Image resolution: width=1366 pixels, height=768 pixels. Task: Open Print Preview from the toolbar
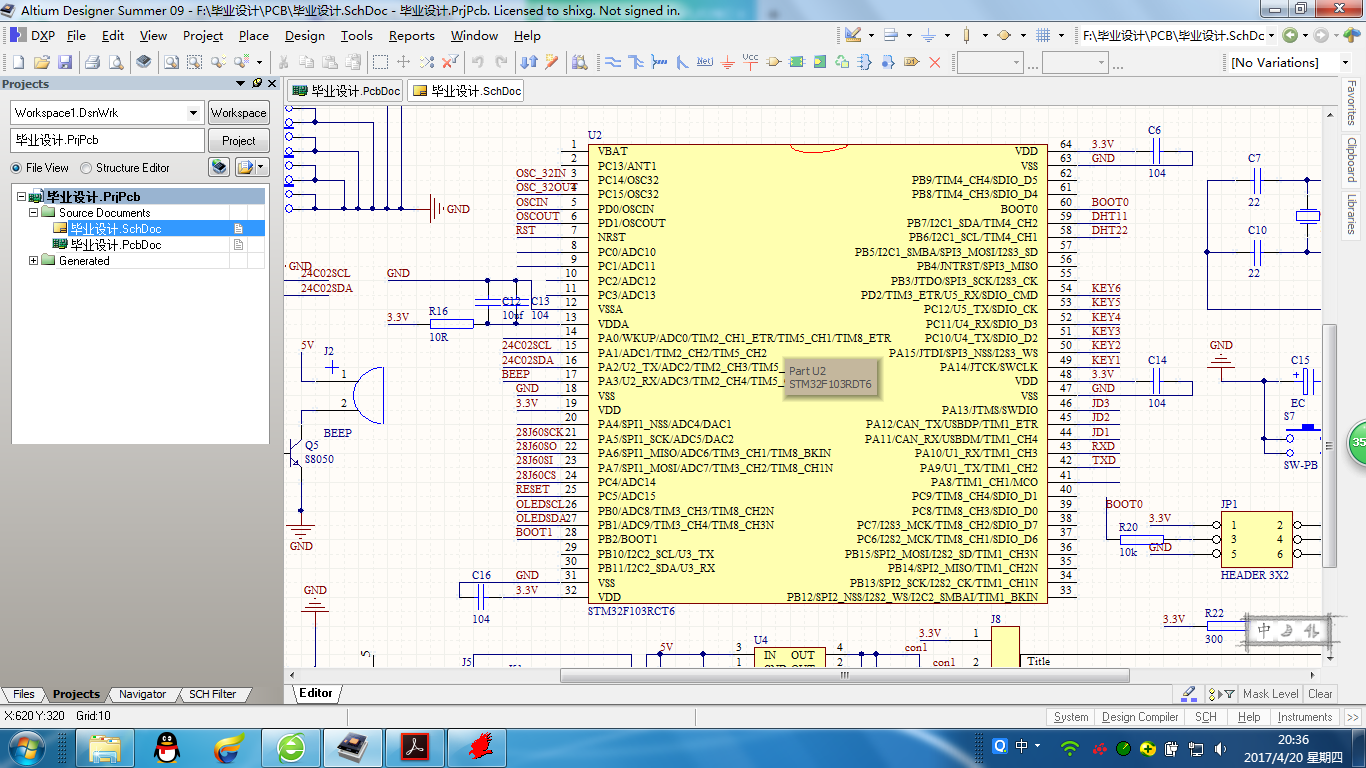(116, 62)
